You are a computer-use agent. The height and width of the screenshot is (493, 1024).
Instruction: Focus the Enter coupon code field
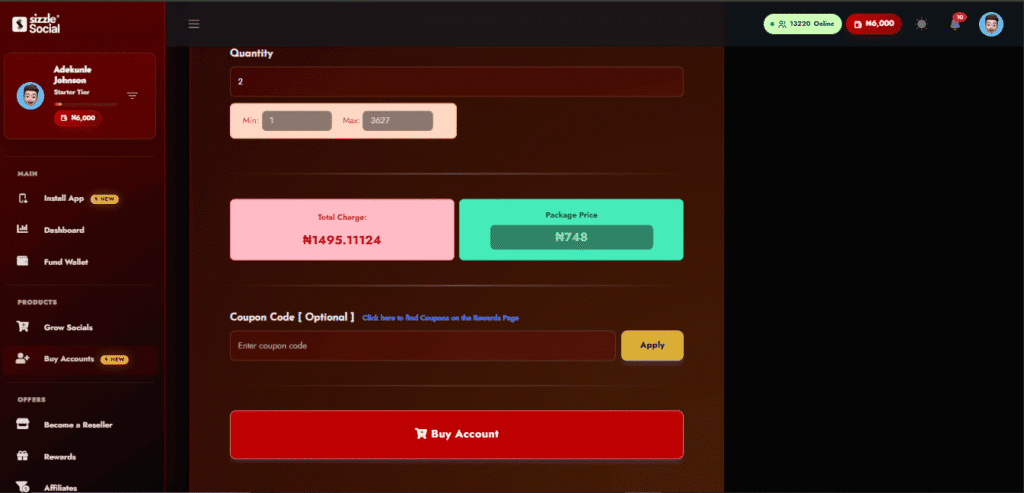[x=423, y=345]
